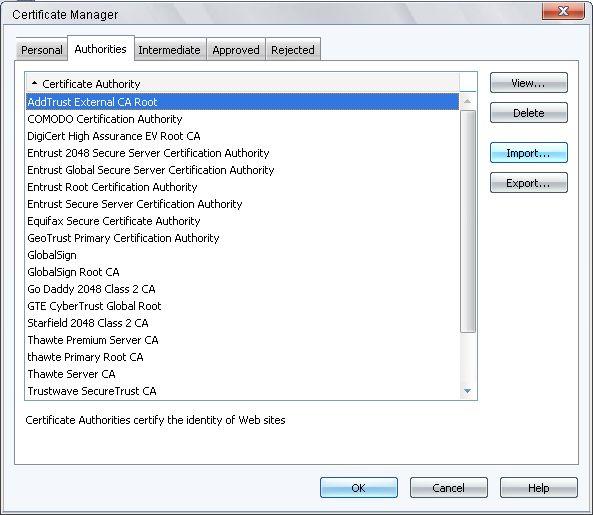593x515 pixels.
Task: Click the scrollbar down arrow
Action: tap(468, 391)
